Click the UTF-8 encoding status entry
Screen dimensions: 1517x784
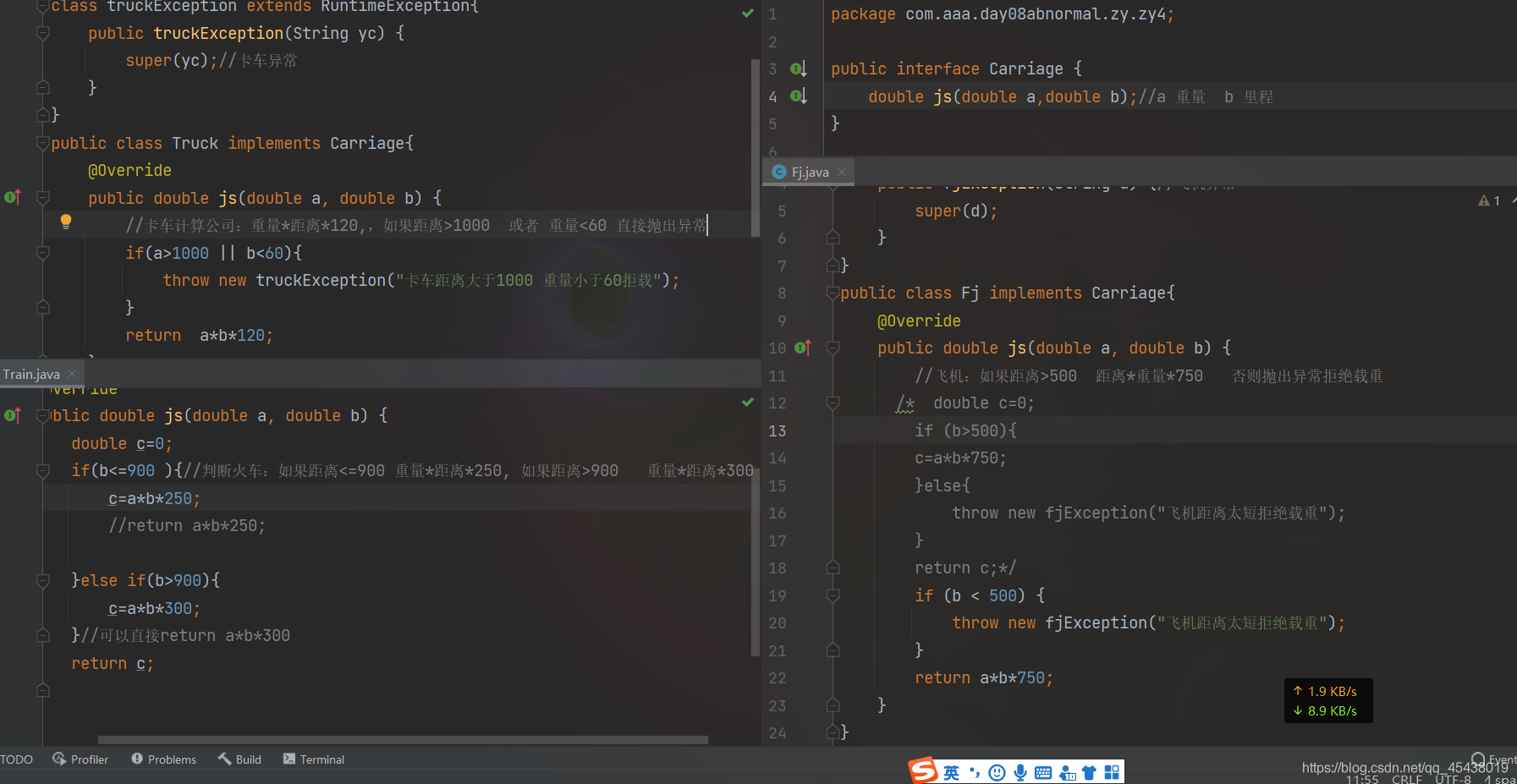pos(1453,779)
